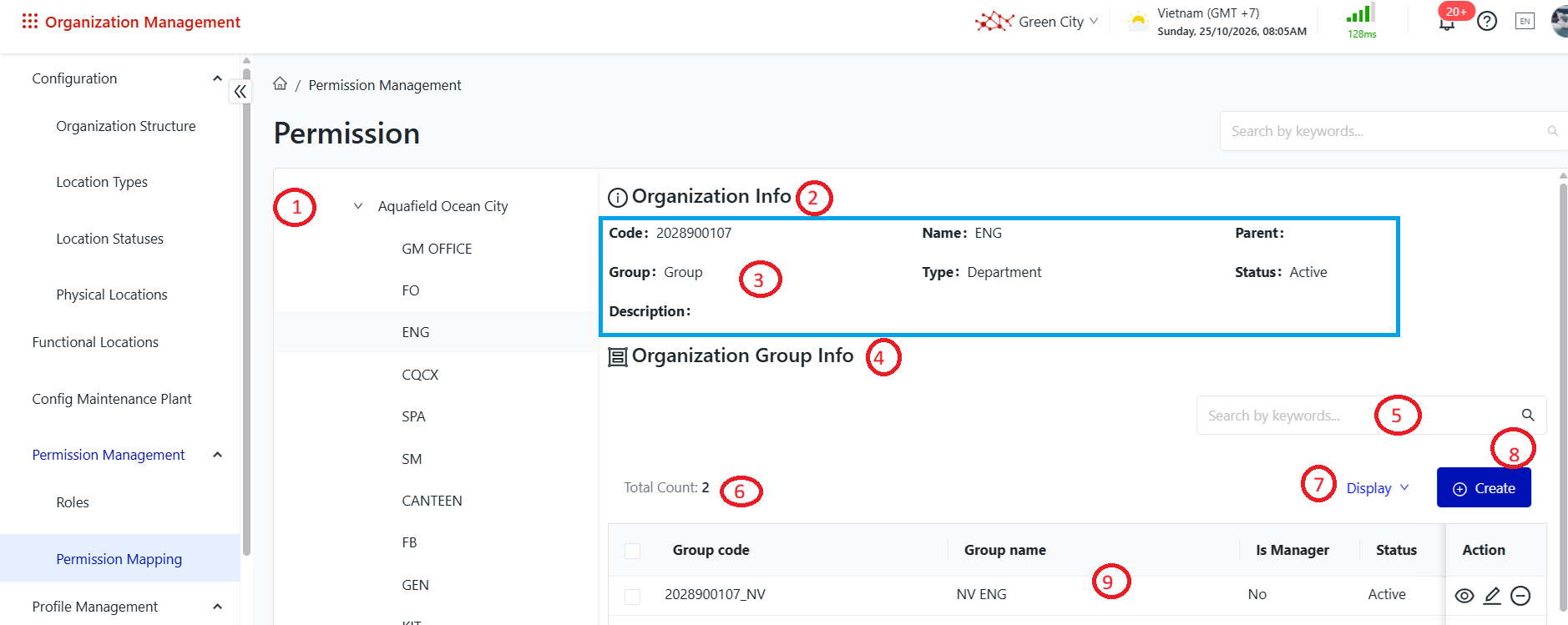Open Location Types menu item
The height and width of the screenshot is (625, 1568).
click(x=102, y=182)
